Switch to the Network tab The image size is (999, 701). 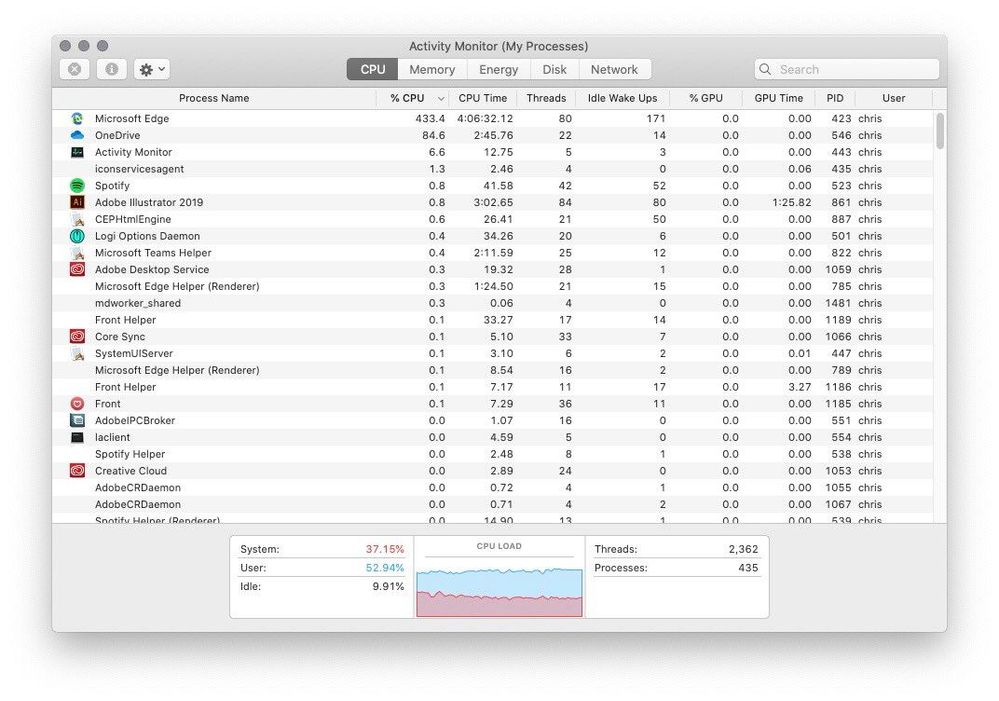pos(614,69)
